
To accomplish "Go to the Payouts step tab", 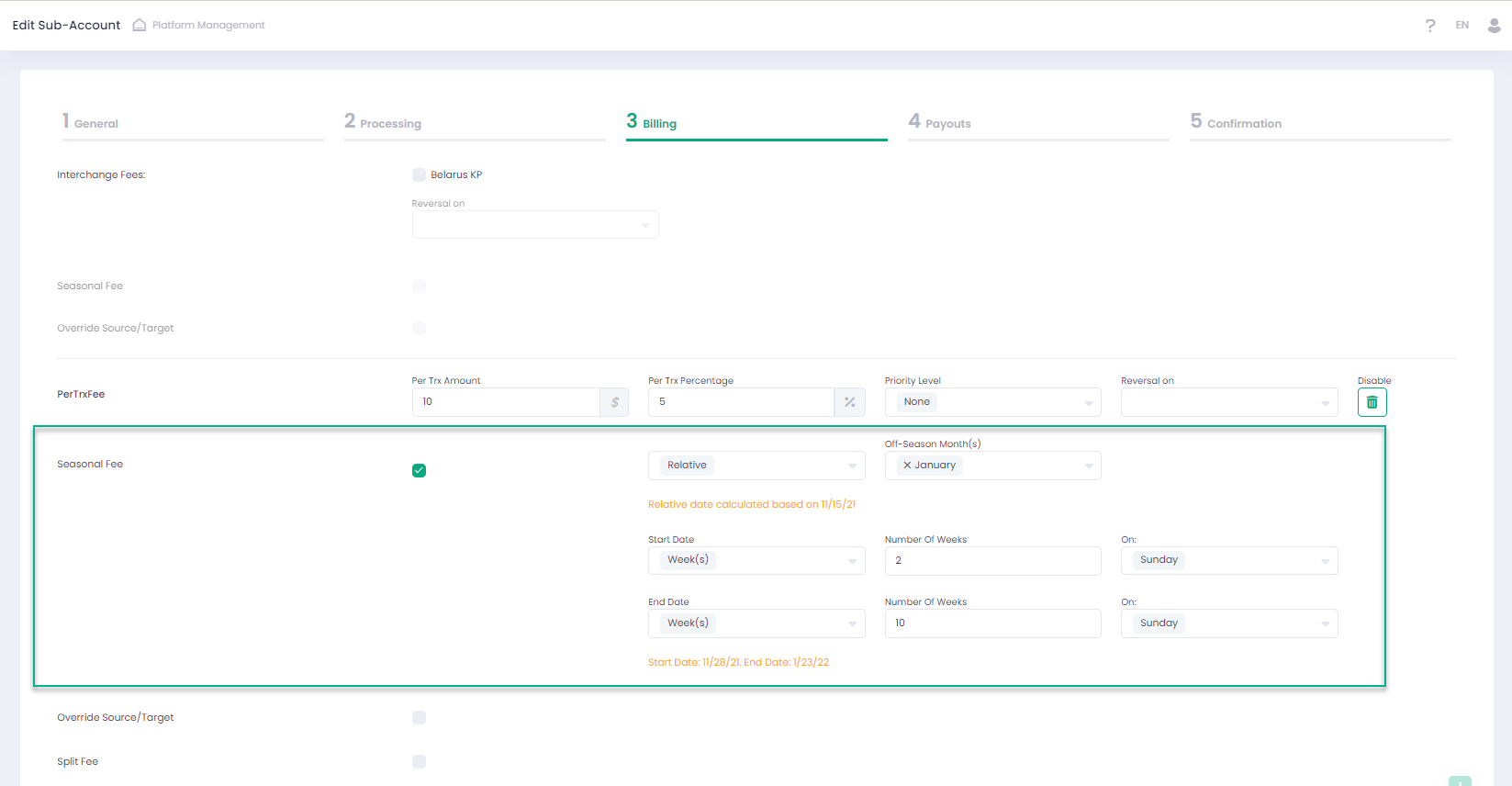I will pos(947,123).
